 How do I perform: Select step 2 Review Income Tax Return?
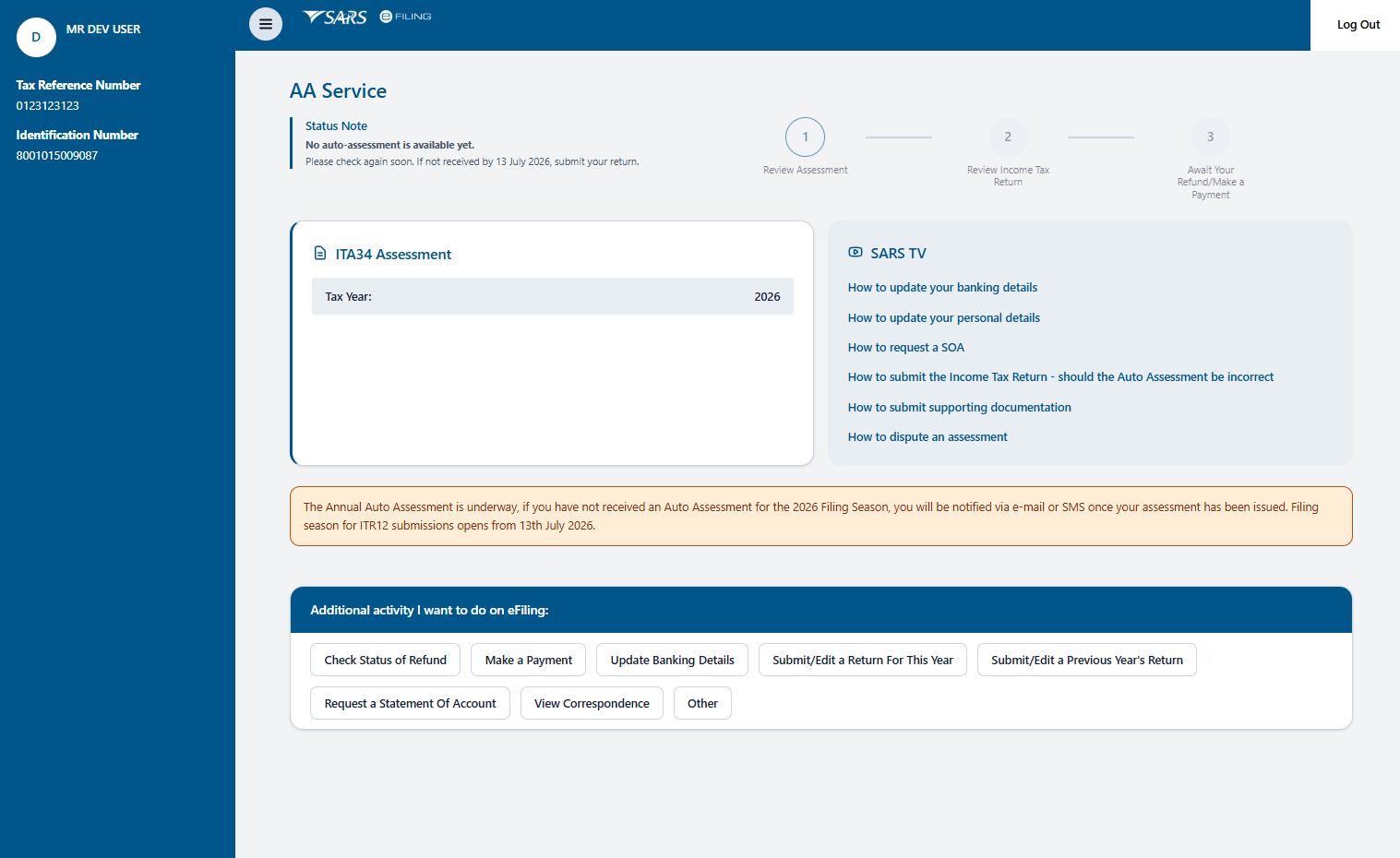(x=1008, y=137)
